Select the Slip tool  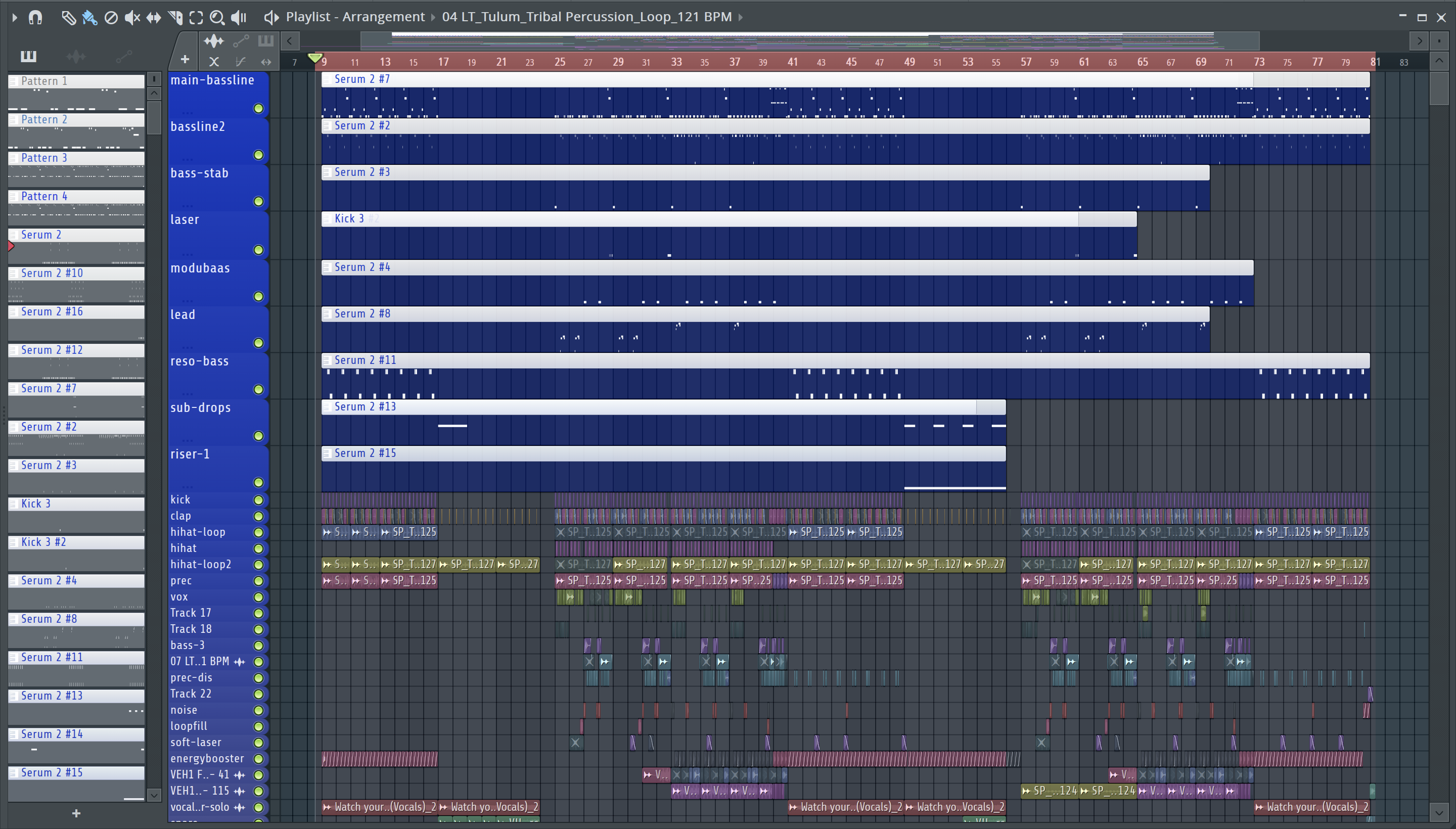tap(153, 18)
